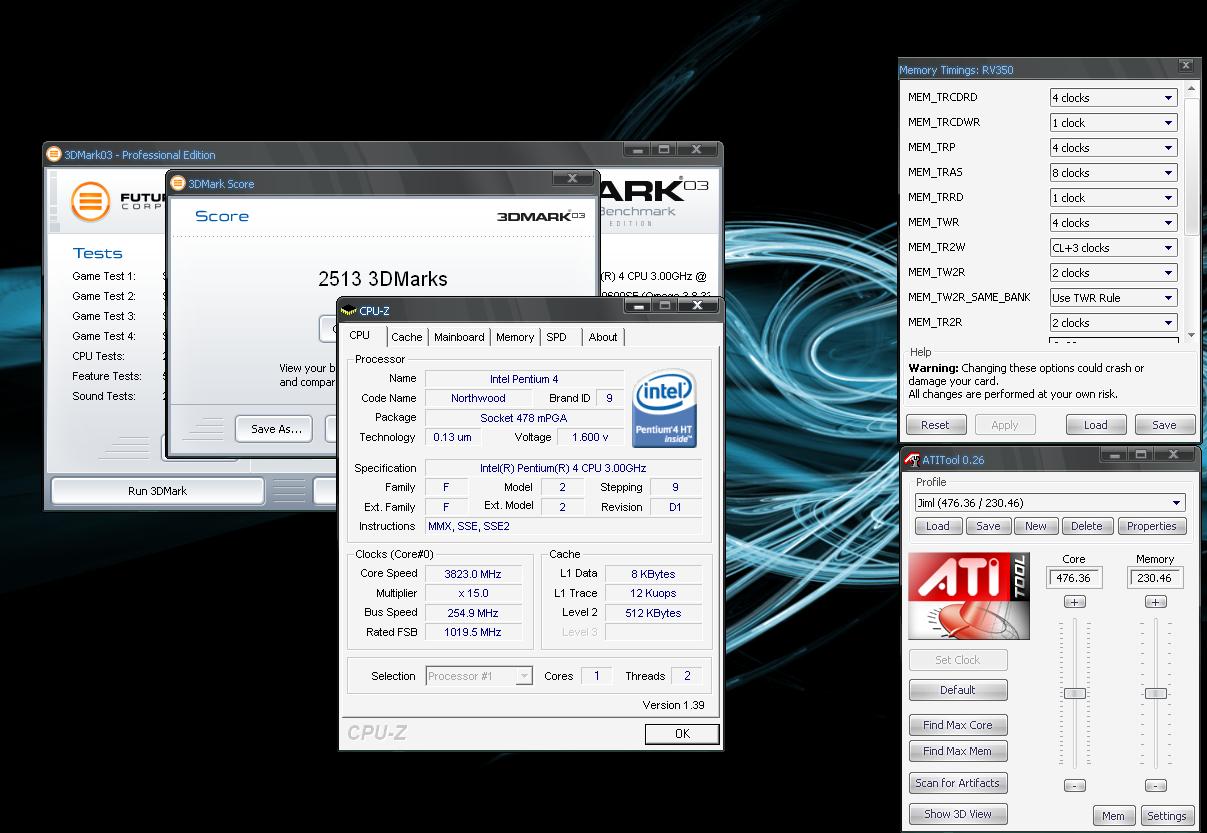Switch to CPU-Z Cache tab

(407, 337)
